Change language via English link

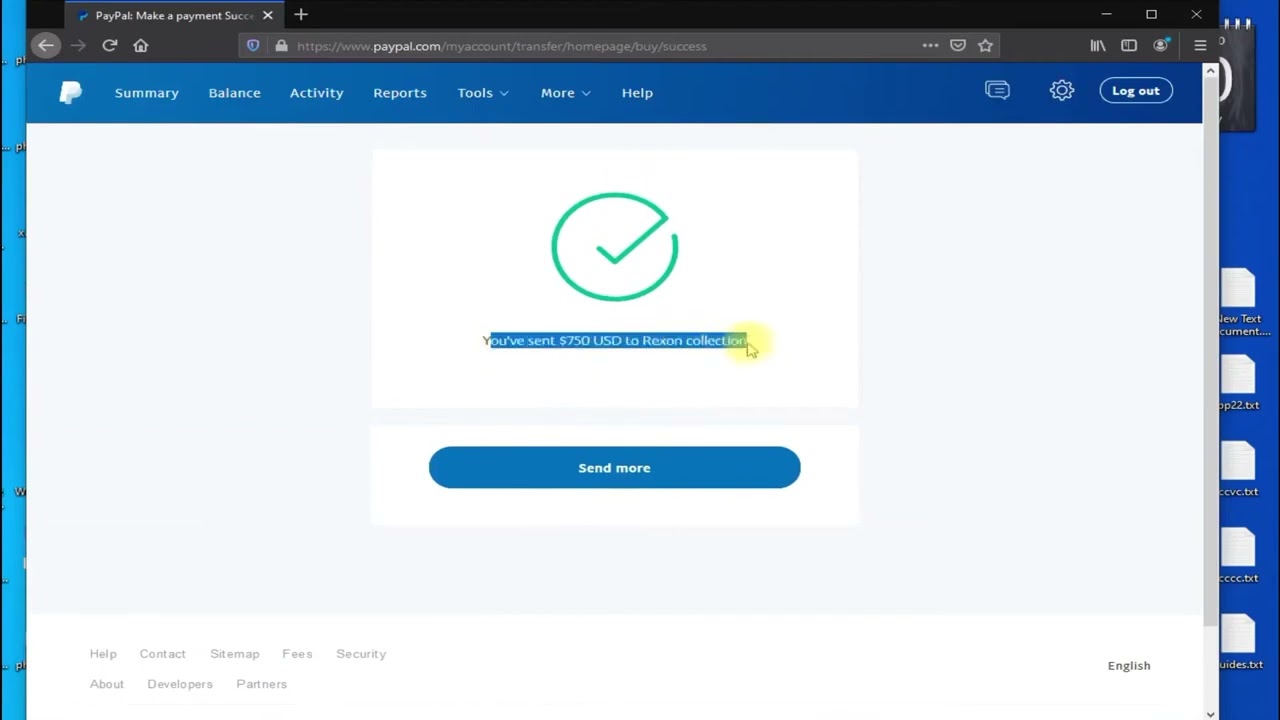tap(1129, 666)
